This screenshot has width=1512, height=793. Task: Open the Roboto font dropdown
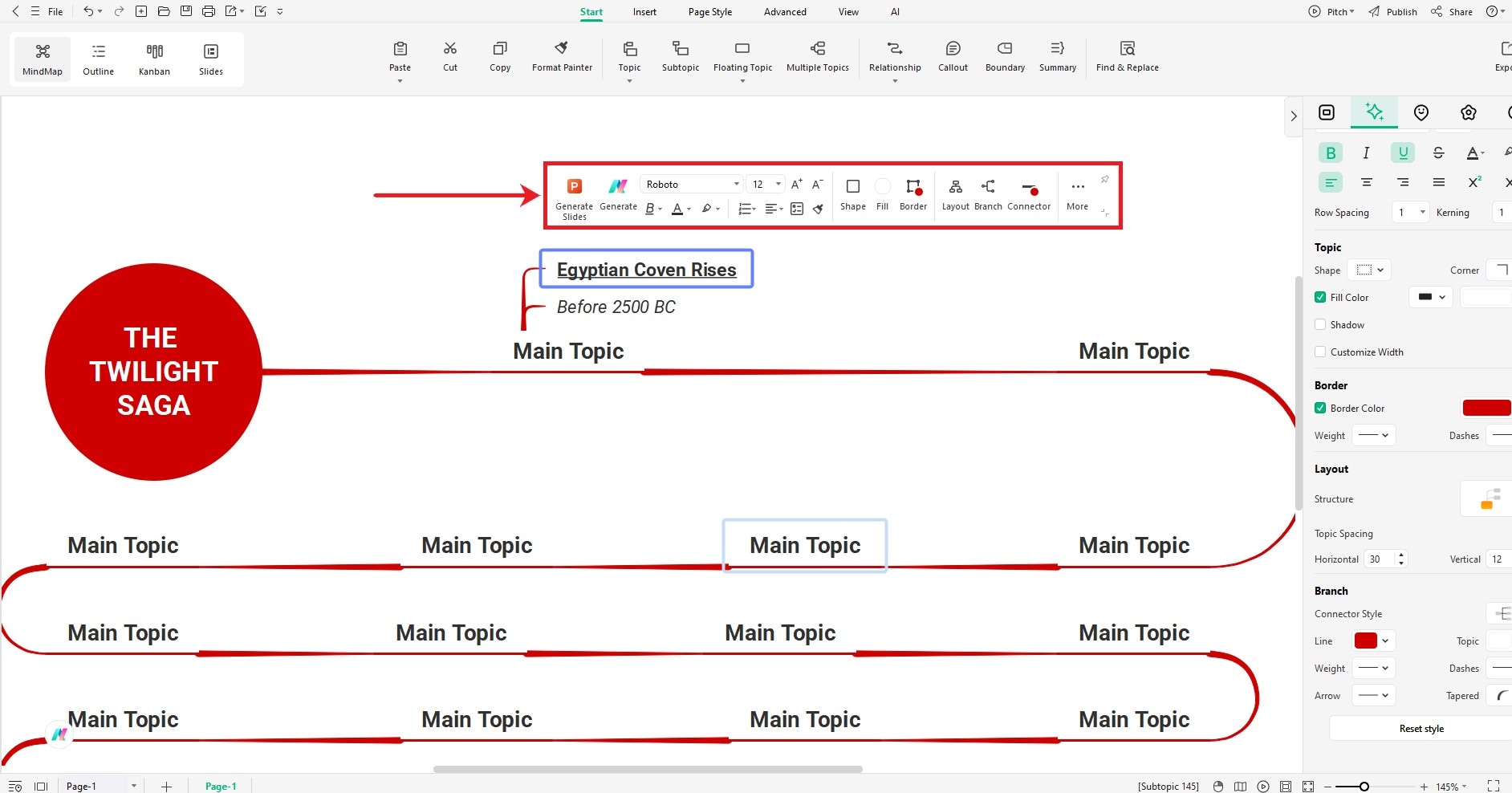[691, 185]
